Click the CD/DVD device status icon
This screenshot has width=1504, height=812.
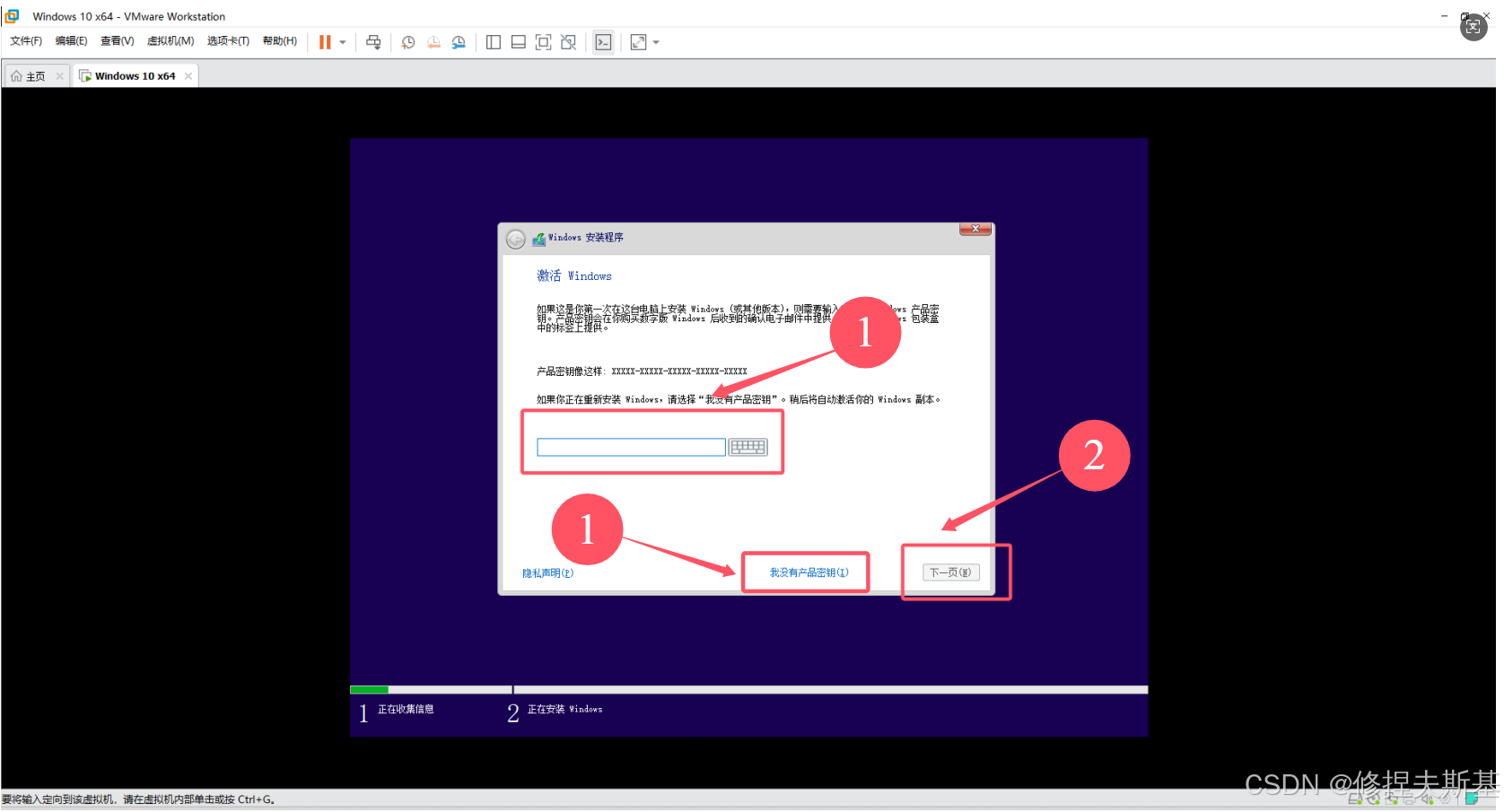pyautogui.click(x=1373, y=797)
